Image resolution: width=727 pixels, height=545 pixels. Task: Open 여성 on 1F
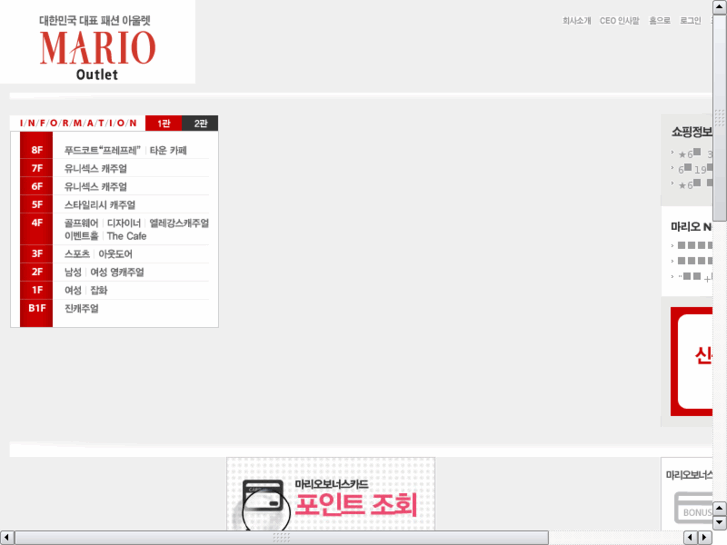[x=73, y=290]
